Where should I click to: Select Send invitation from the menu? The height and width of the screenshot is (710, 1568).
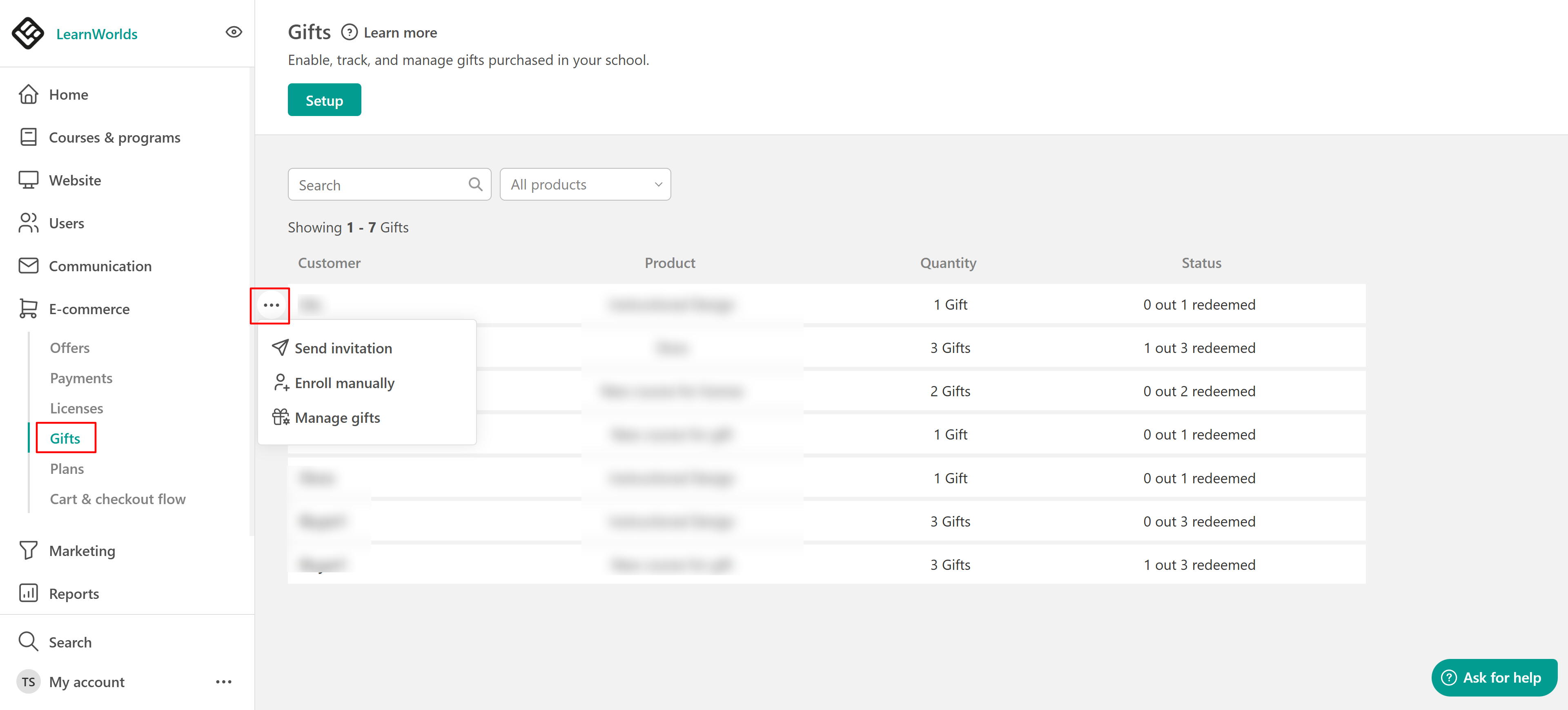[343, 348]
